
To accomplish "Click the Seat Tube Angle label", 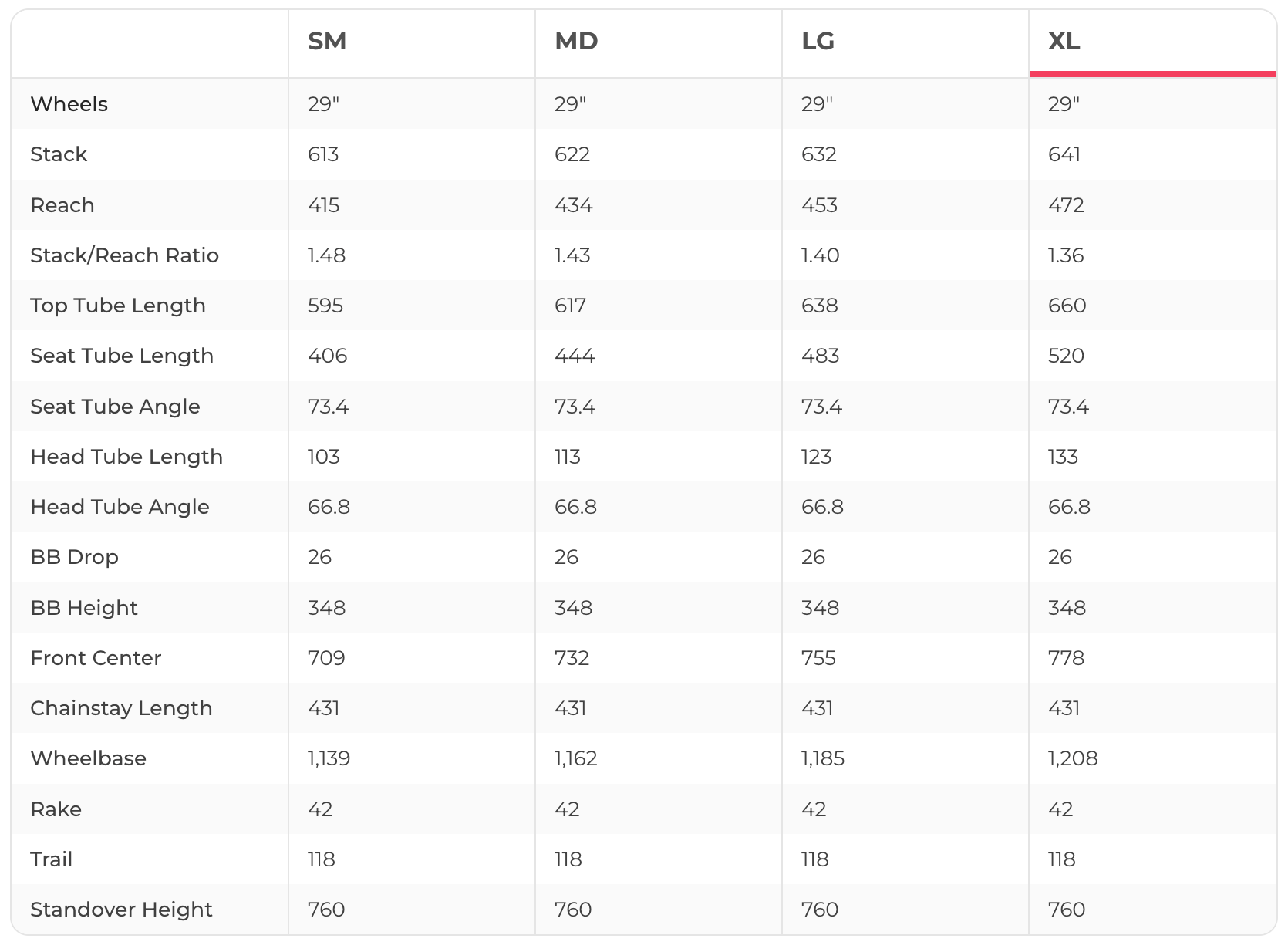I will point(115,407).
